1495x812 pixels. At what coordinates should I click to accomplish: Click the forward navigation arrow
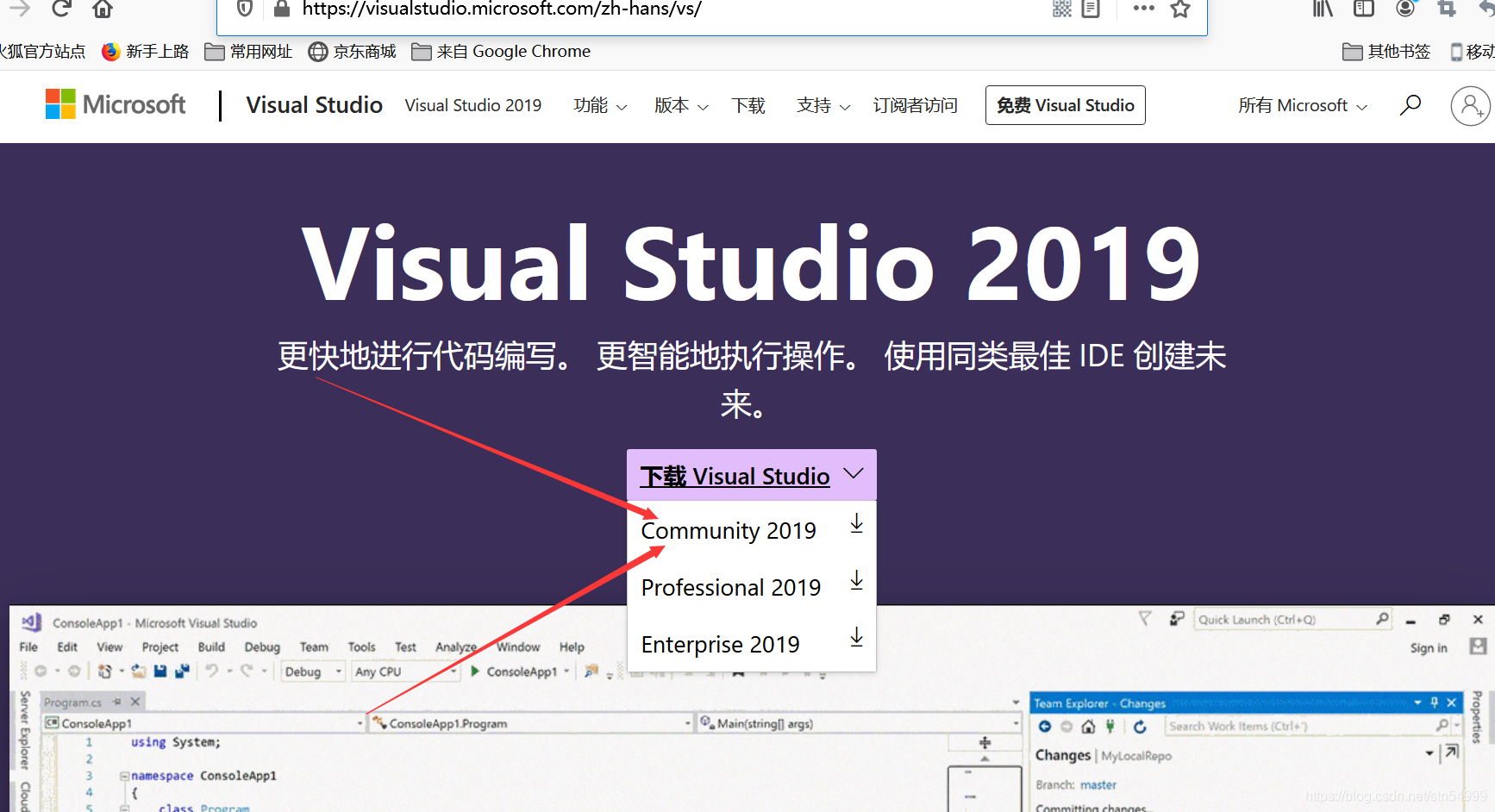(x=20, y=9)
